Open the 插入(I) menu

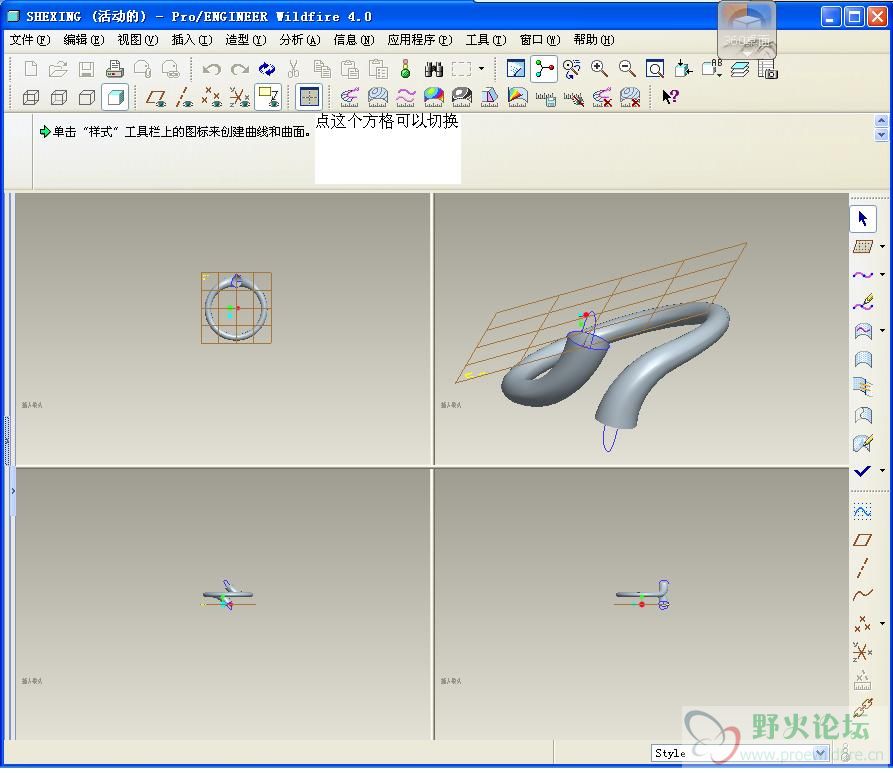(x=192, y=40)
